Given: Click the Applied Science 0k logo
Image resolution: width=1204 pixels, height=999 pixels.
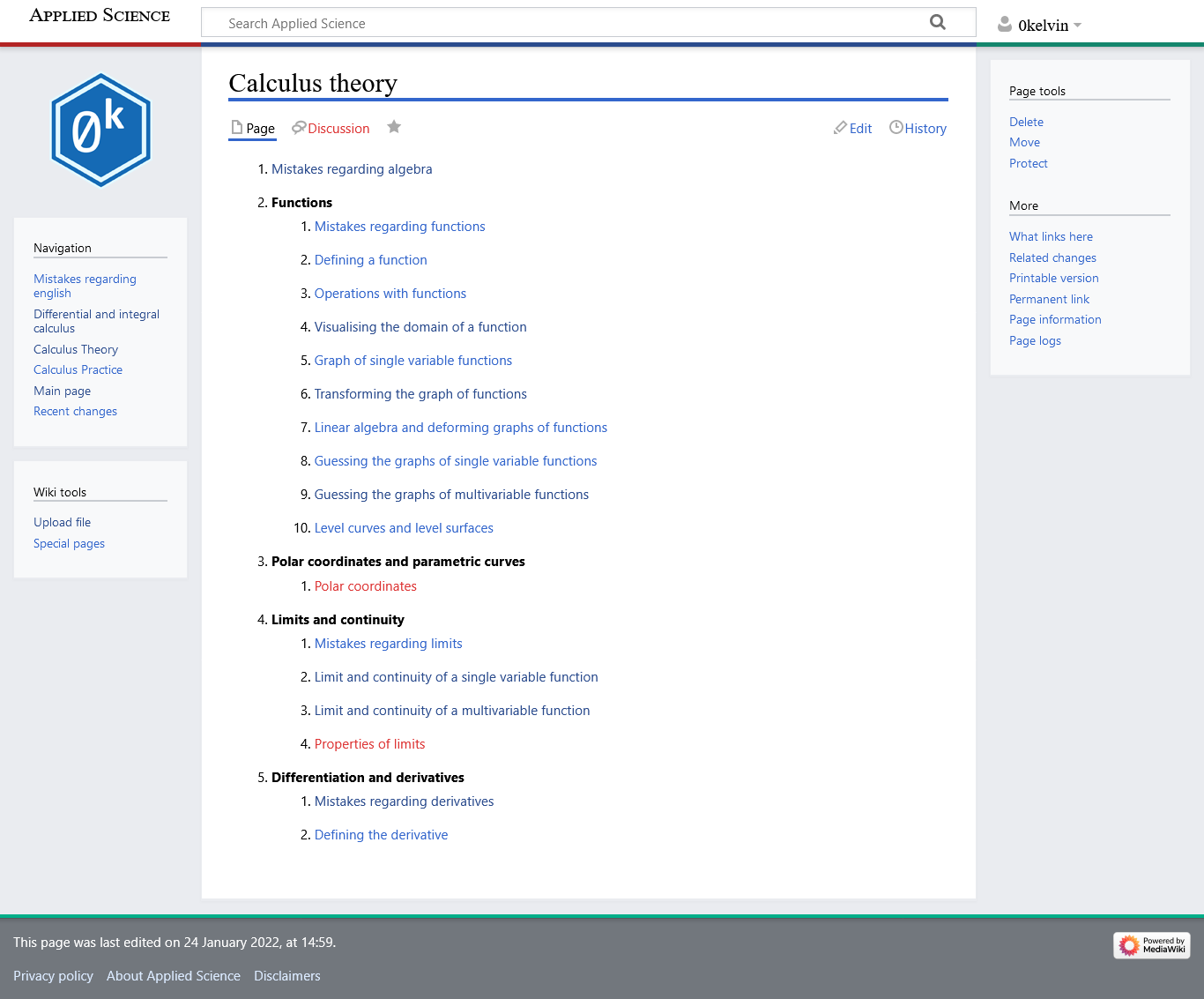Looking at the screenshot, I should [101, 130].
